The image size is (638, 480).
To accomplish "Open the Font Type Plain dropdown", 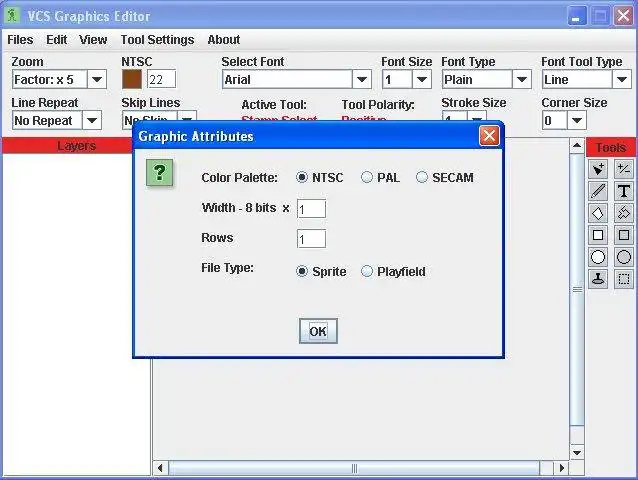I will 522,79.
